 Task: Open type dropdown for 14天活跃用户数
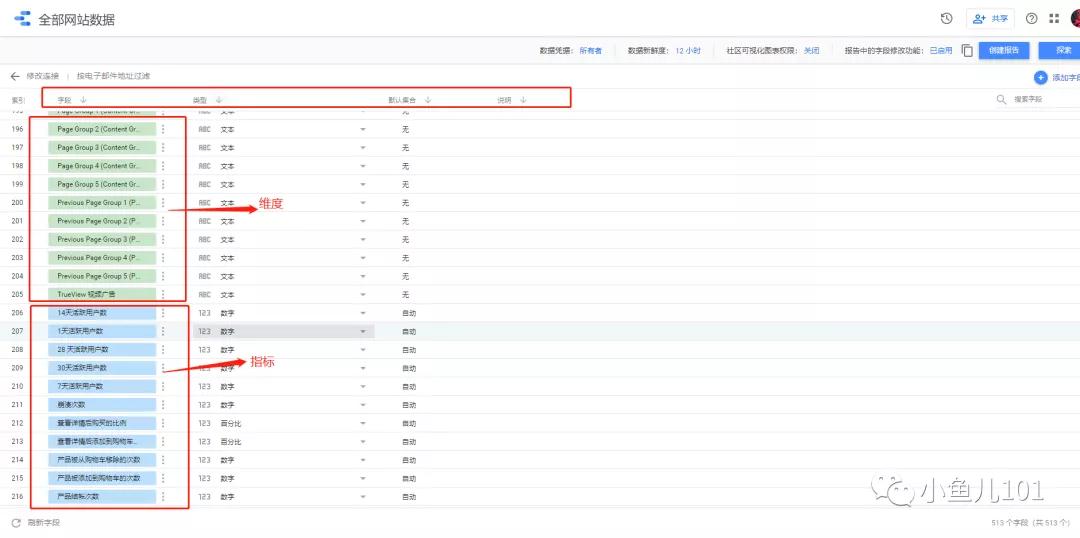tap(363, 313)
